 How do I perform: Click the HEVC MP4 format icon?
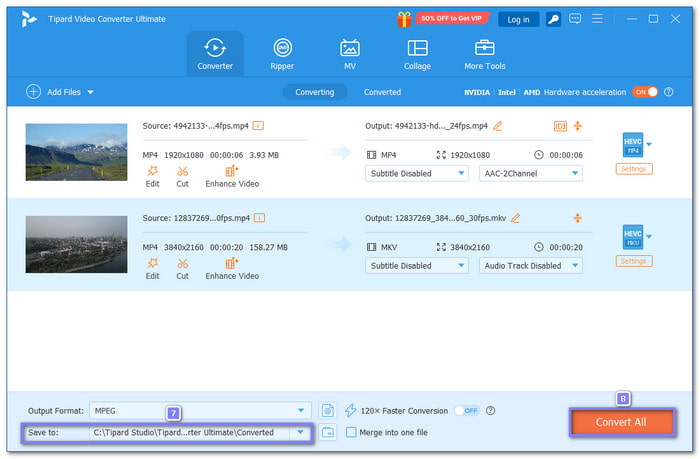[x=633, y=145]
